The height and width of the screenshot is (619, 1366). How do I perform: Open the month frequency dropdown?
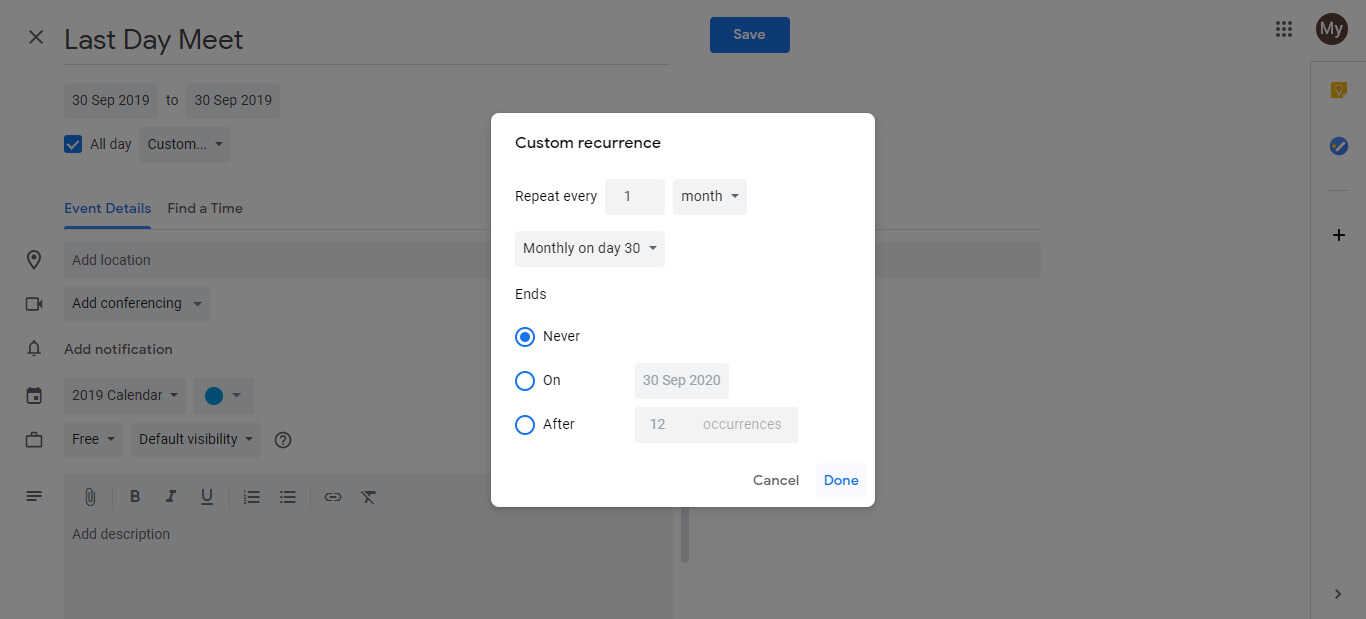[x=710, y=196]
